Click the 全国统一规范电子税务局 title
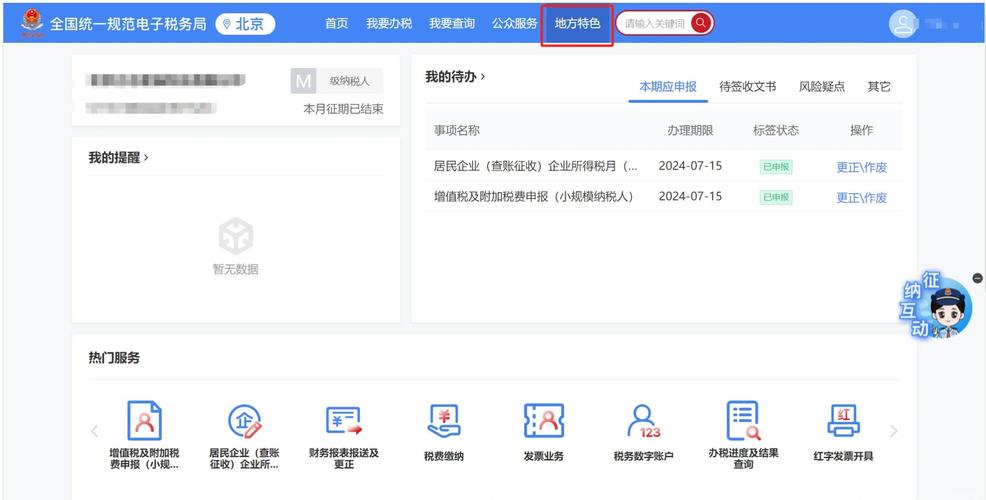The width and height of the screenshot is (986, 500). (128, 24)
